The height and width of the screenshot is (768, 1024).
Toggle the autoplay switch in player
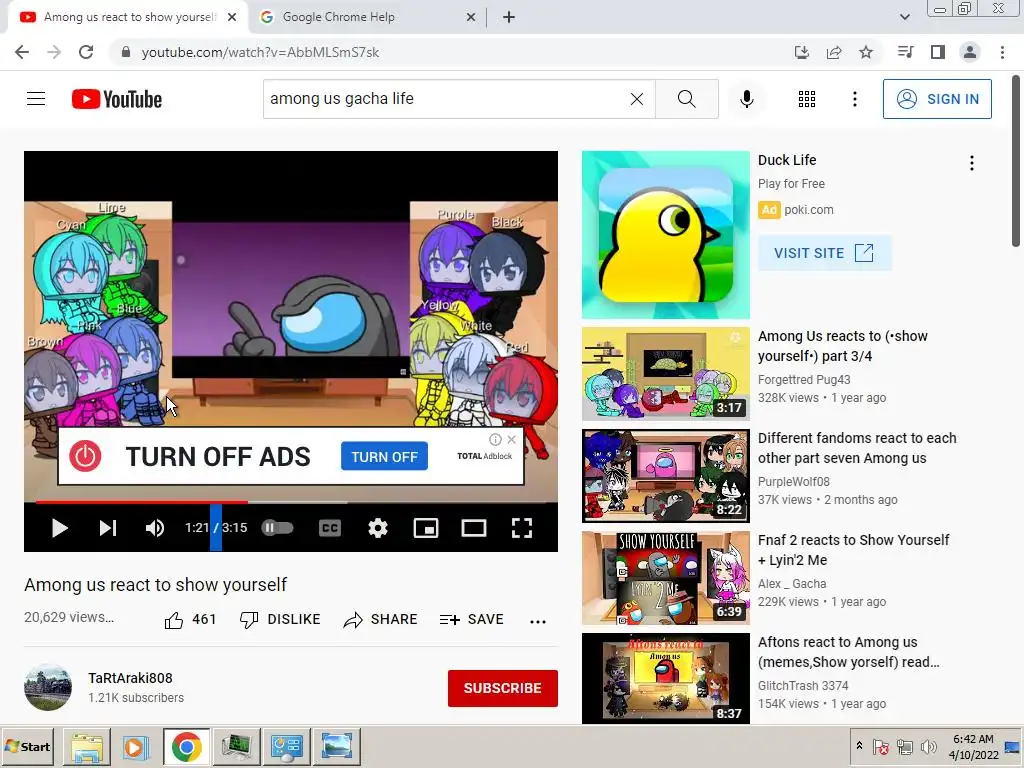[278, 528]
